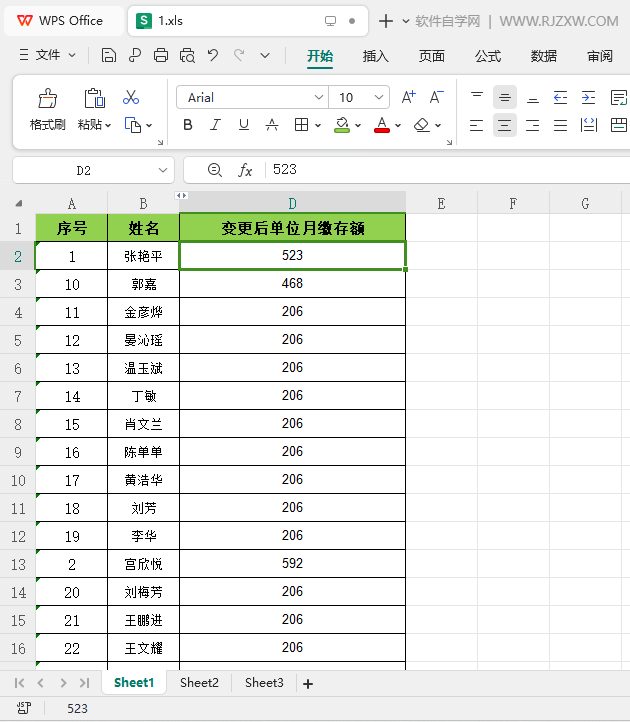Click the Borders grid icon
Viewport: 630px width, 722px height.
point(301,125)
